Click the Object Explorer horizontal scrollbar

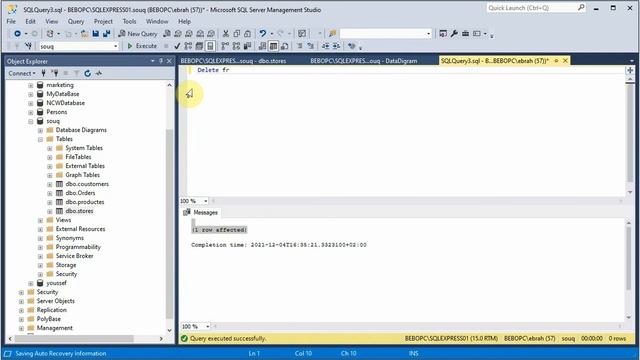coord(74,339)
